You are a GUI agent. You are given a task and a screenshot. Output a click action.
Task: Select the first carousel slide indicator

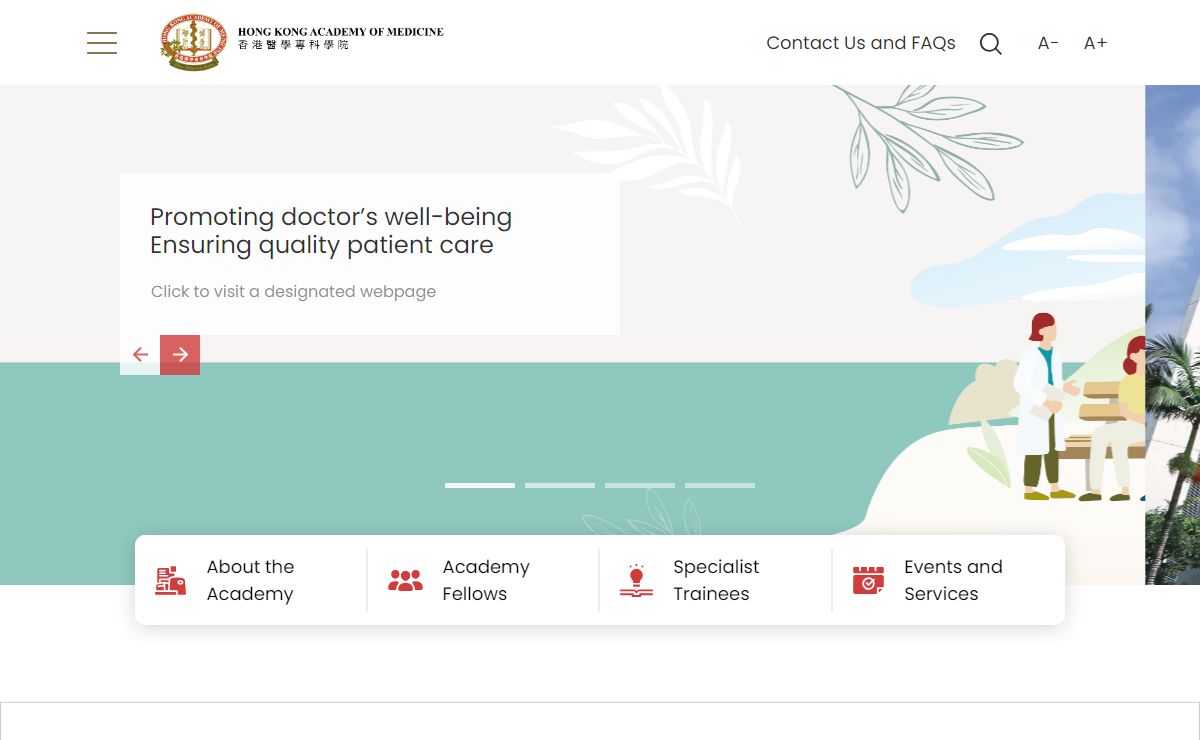click(480, 485)
